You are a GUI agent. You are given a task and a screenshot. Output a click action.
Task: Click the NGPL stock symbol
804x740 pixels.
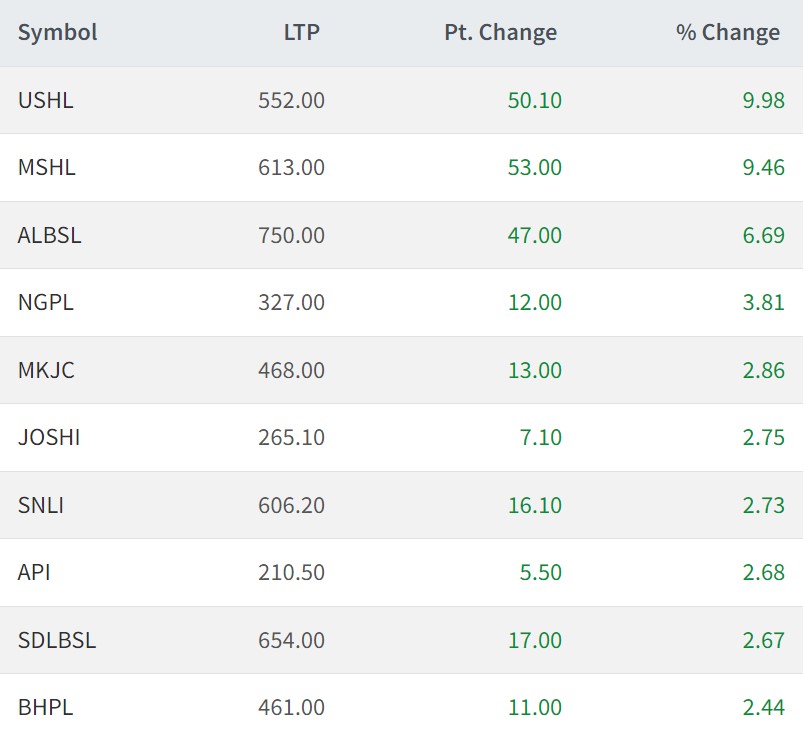pyautogui.click(x=46, y=302)
